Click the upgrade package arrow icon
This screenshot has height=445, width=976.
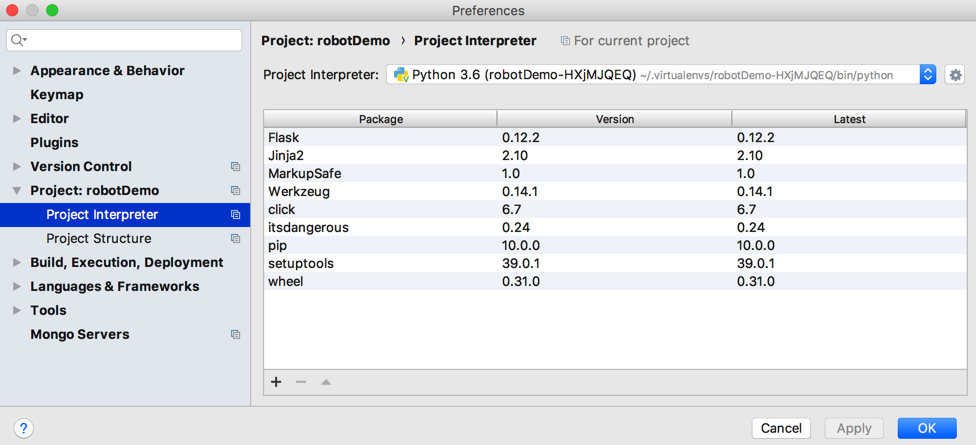[x=326, y=382]
